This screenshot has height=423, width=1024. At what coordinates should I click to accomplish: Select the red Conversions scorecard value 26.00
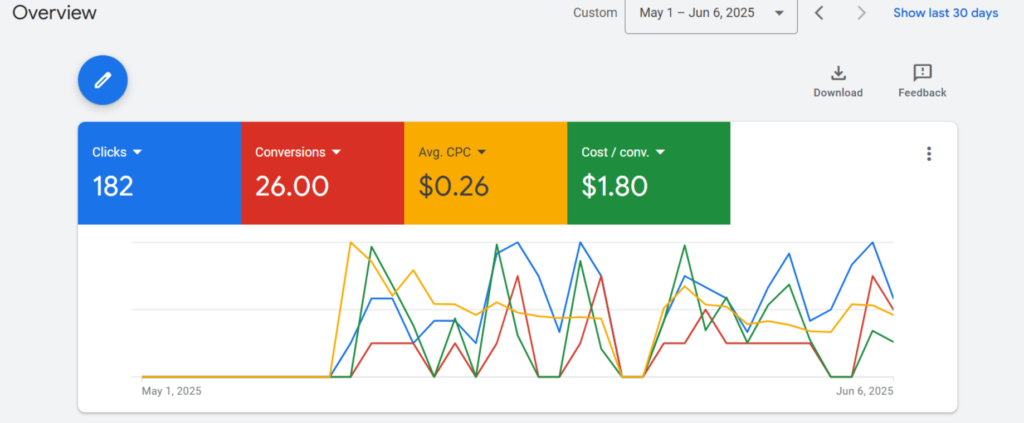[x=292, y=187]
